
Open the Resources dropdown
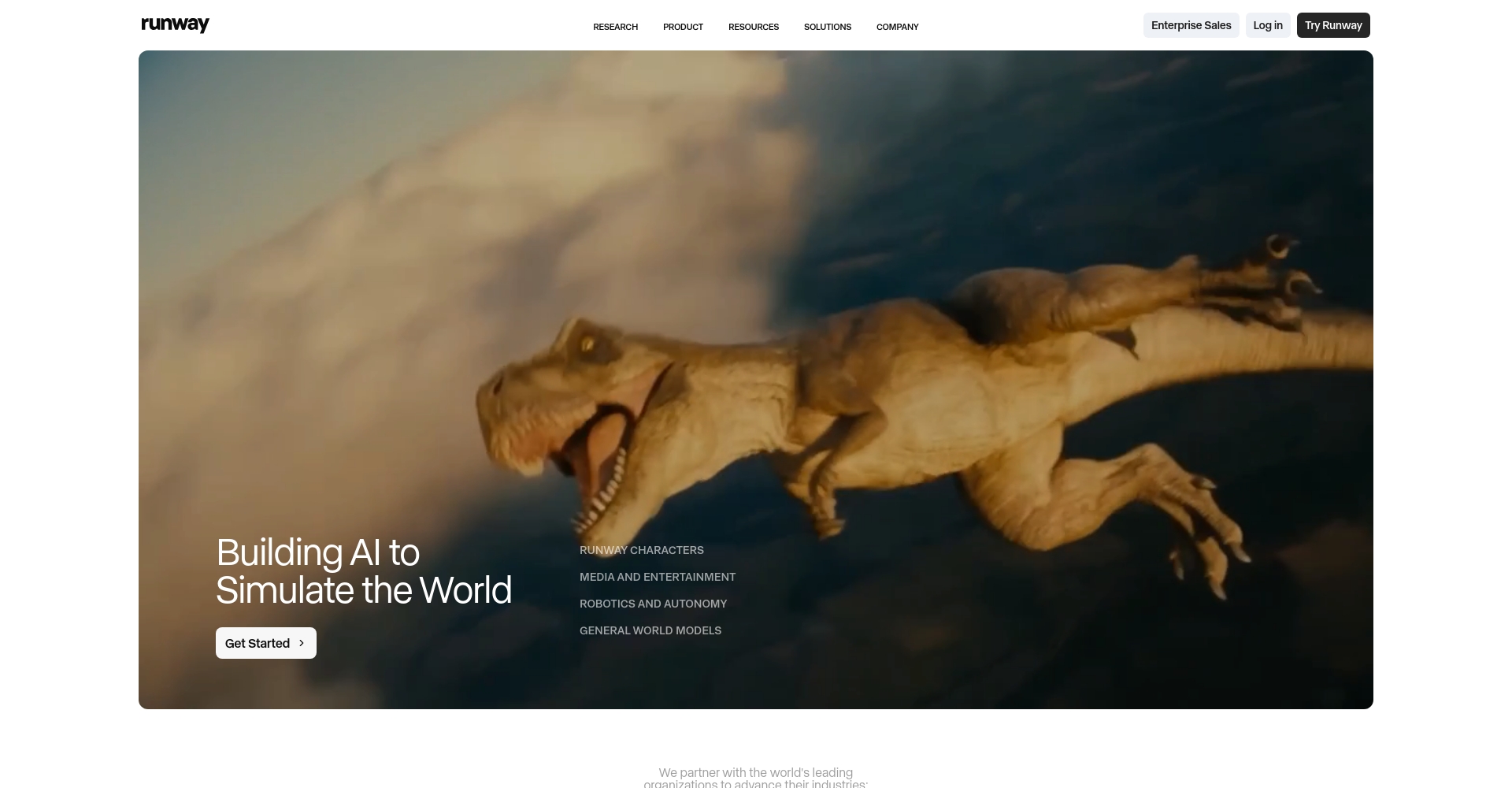coord(753,27)
